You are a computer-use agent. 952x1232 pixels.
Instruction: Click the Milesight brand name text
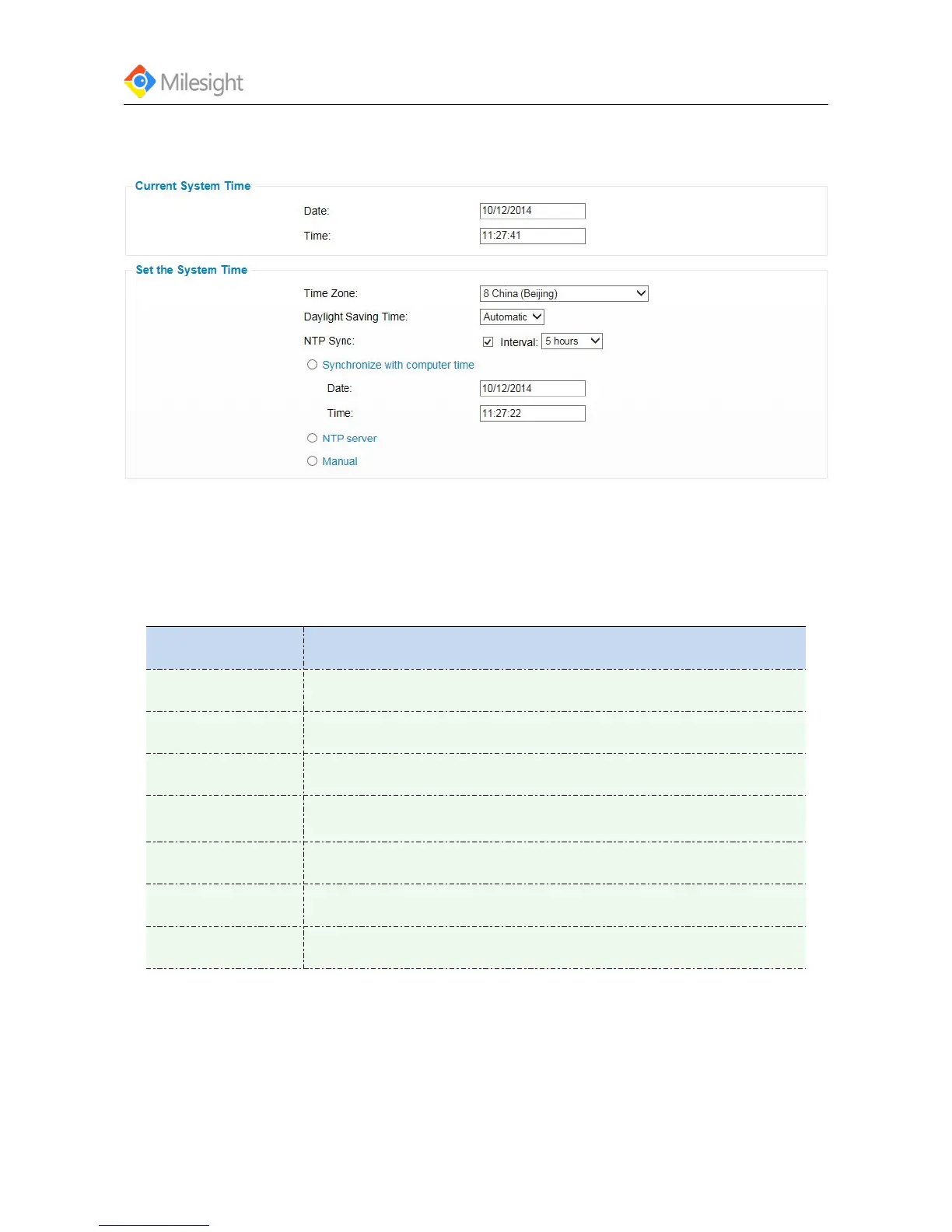click(202, 82)
